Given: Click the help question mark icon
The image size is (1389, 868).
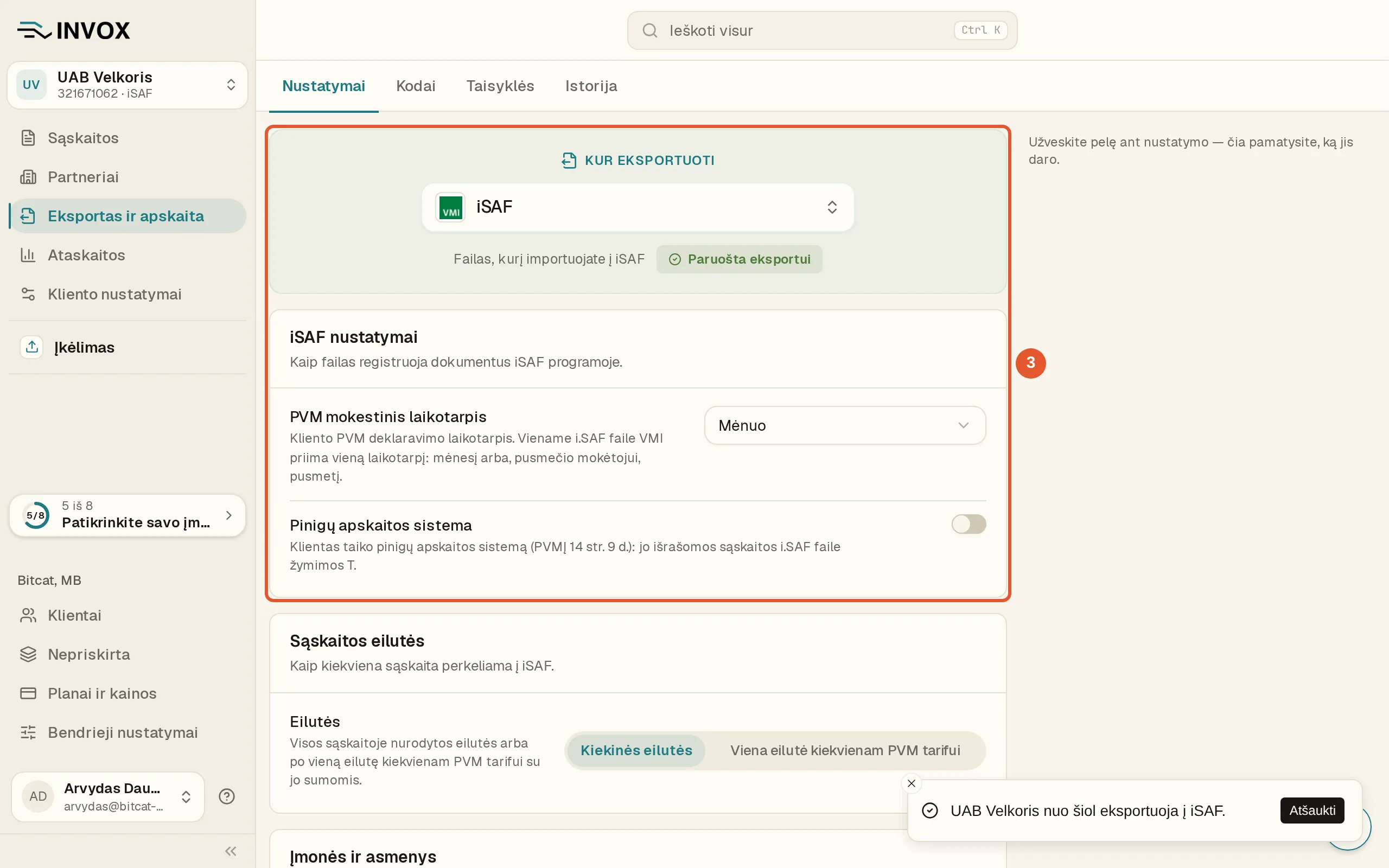Looking at the screenshot, I should pyautogui.click(x=227, y=796).
